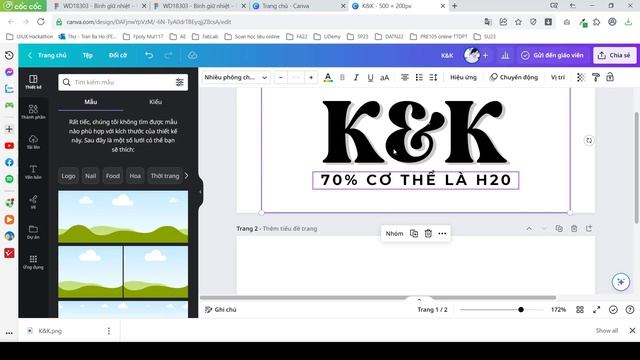Open the Dự án projects panel
Screen dimensions: 640x360
pyautogui.click(x=33, y=231)
